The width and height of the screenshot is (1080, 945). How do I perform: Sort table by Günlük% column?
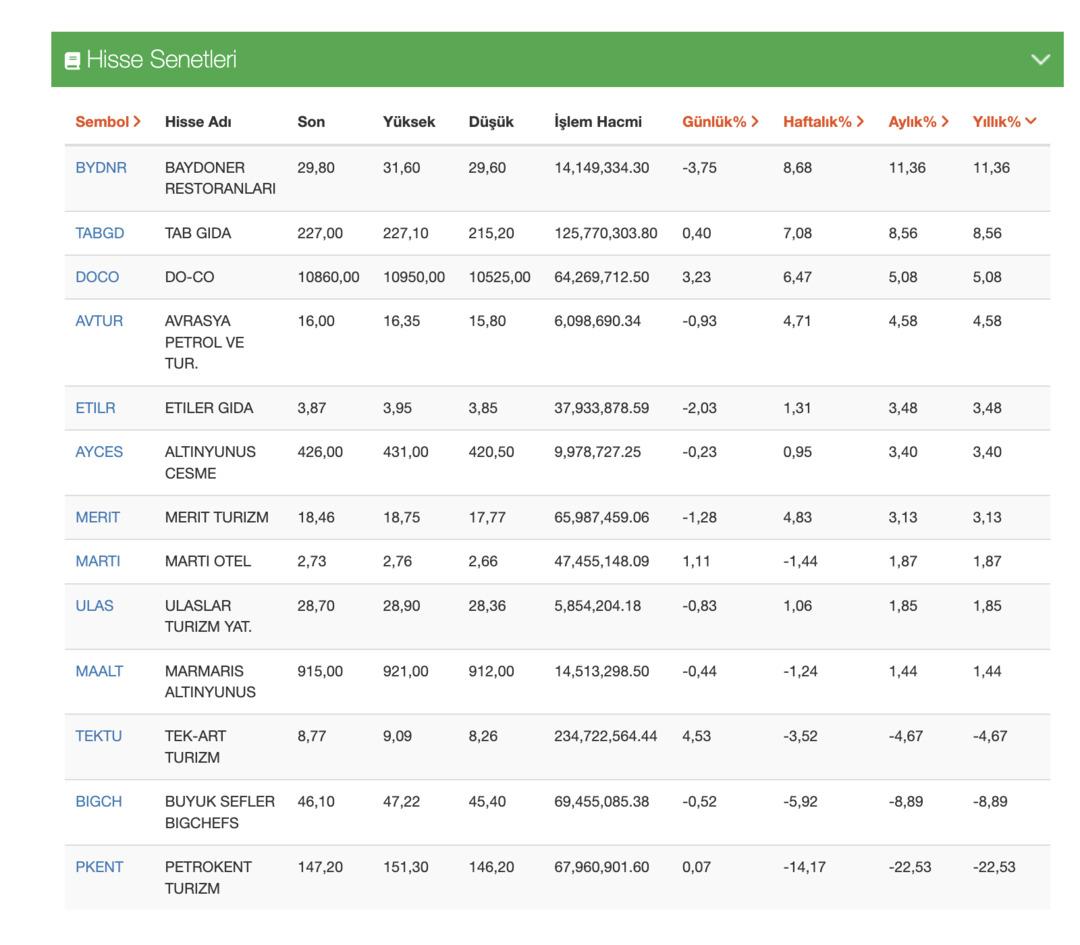pyautogui.click(x=720, y=122)
